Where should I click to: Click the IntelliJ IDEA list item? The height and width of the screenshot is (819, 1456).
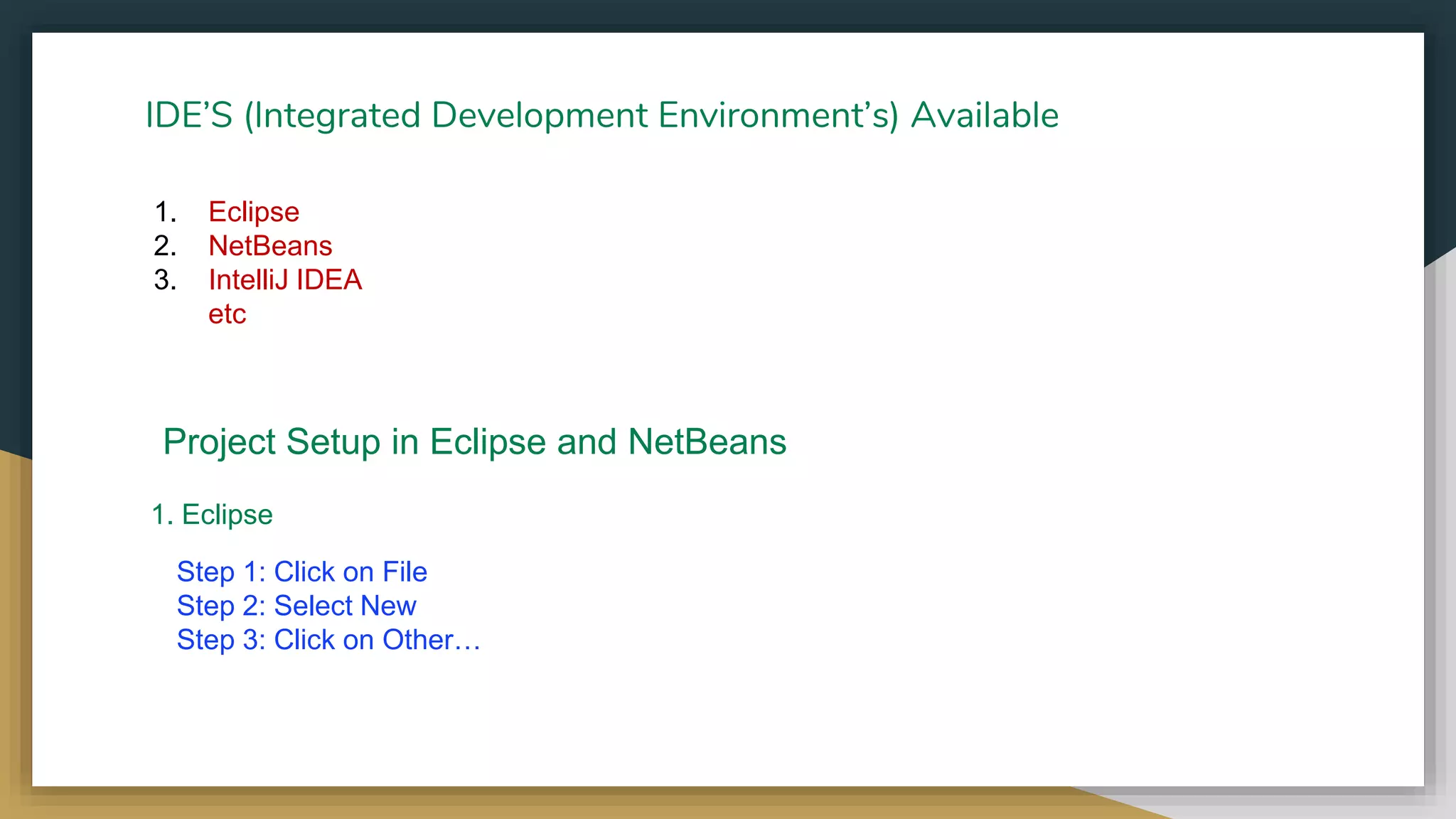[285, 280]
